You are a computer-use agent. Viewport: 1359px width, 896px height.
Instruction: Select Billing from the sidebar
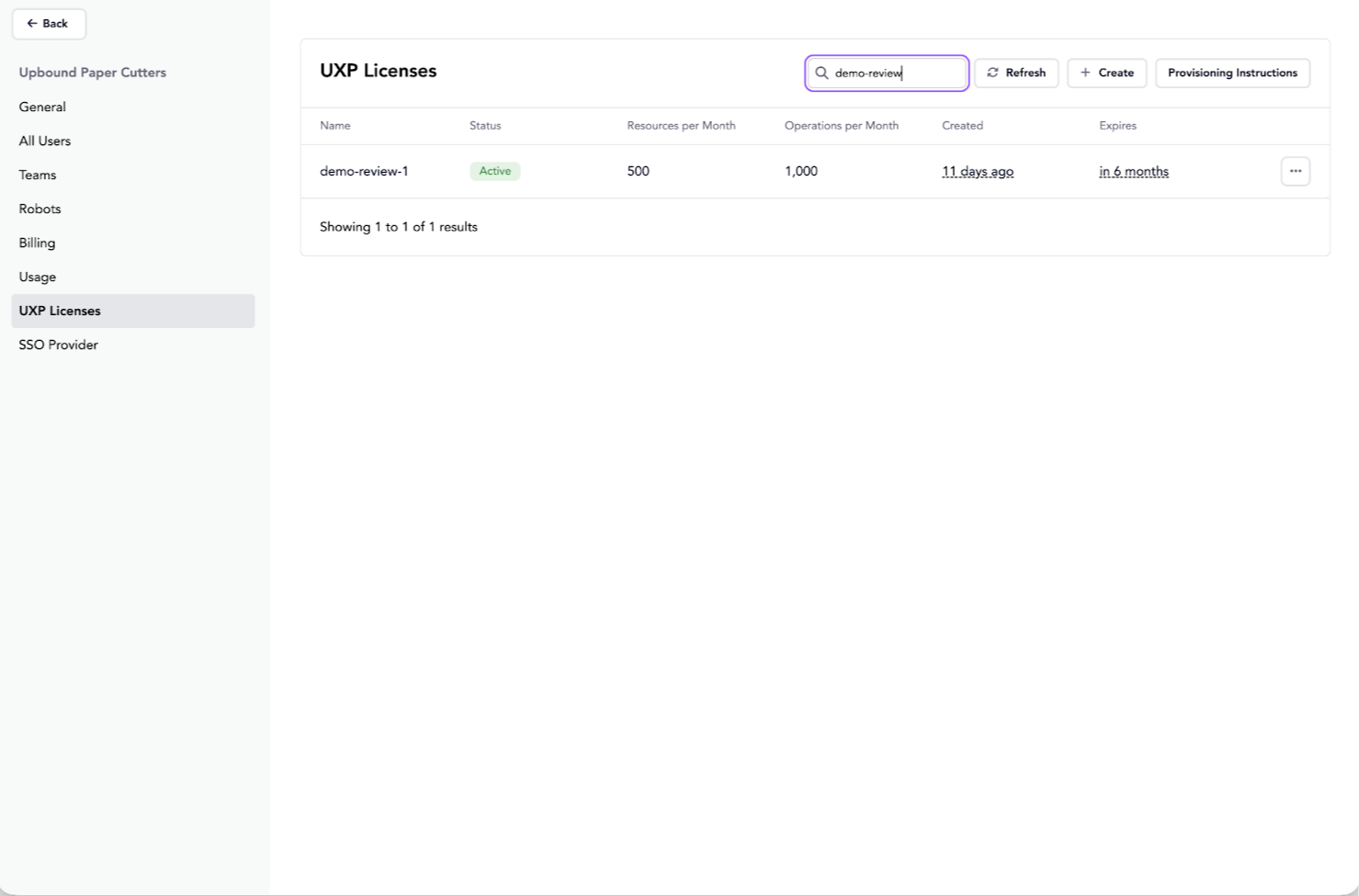point(37,243)
